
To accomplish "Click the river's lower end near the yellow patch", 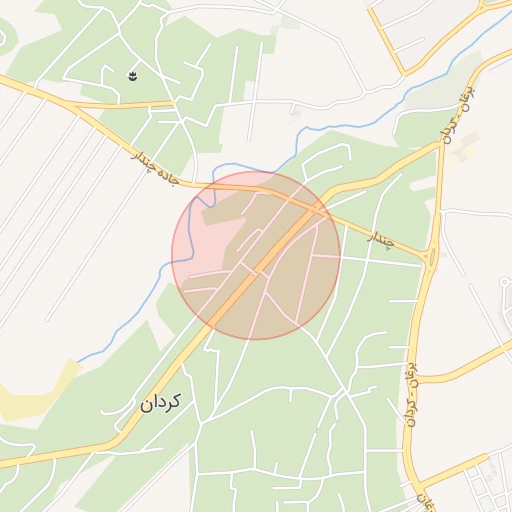I will click(82, 361).
